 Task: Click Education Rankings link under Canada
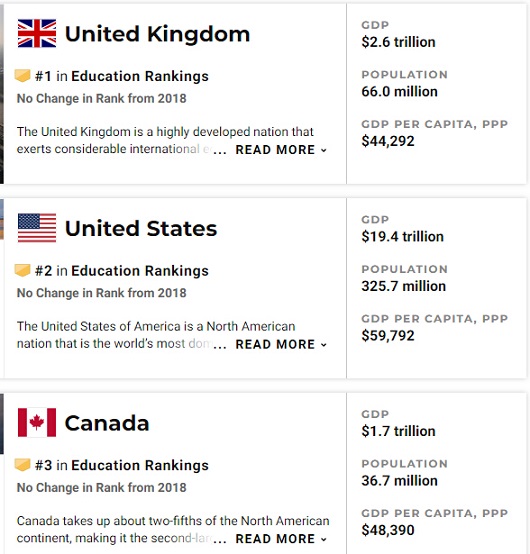(x=140, y=465)
